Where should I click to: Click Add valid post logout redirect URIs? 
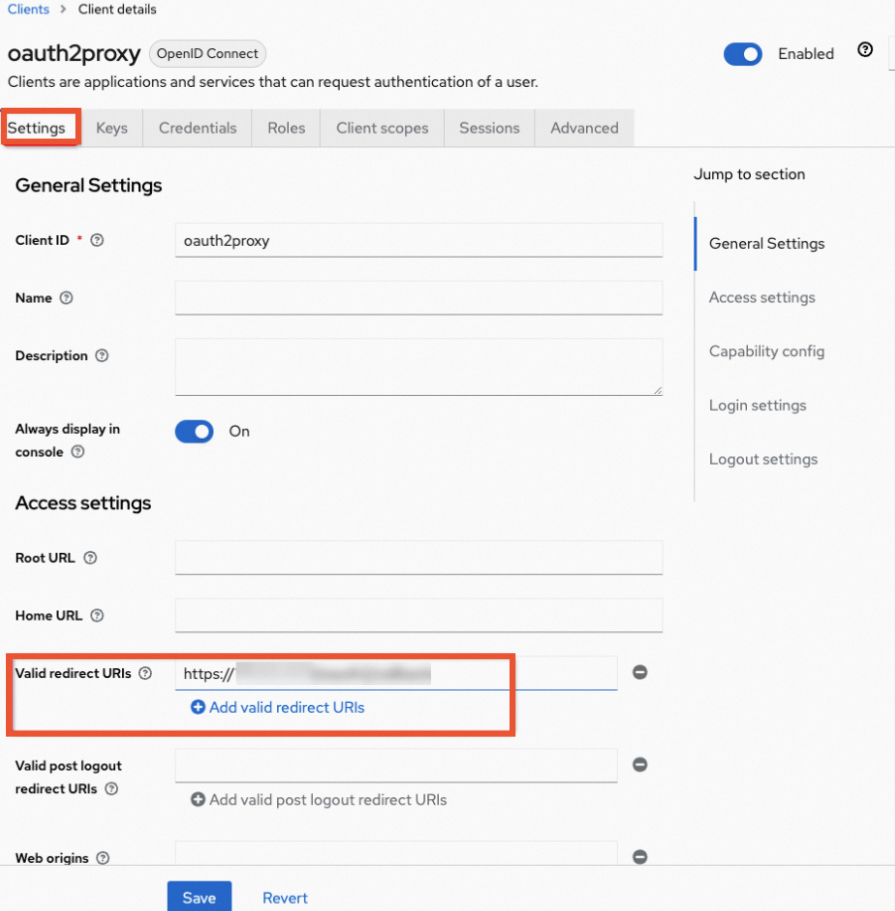coord(319,800)
